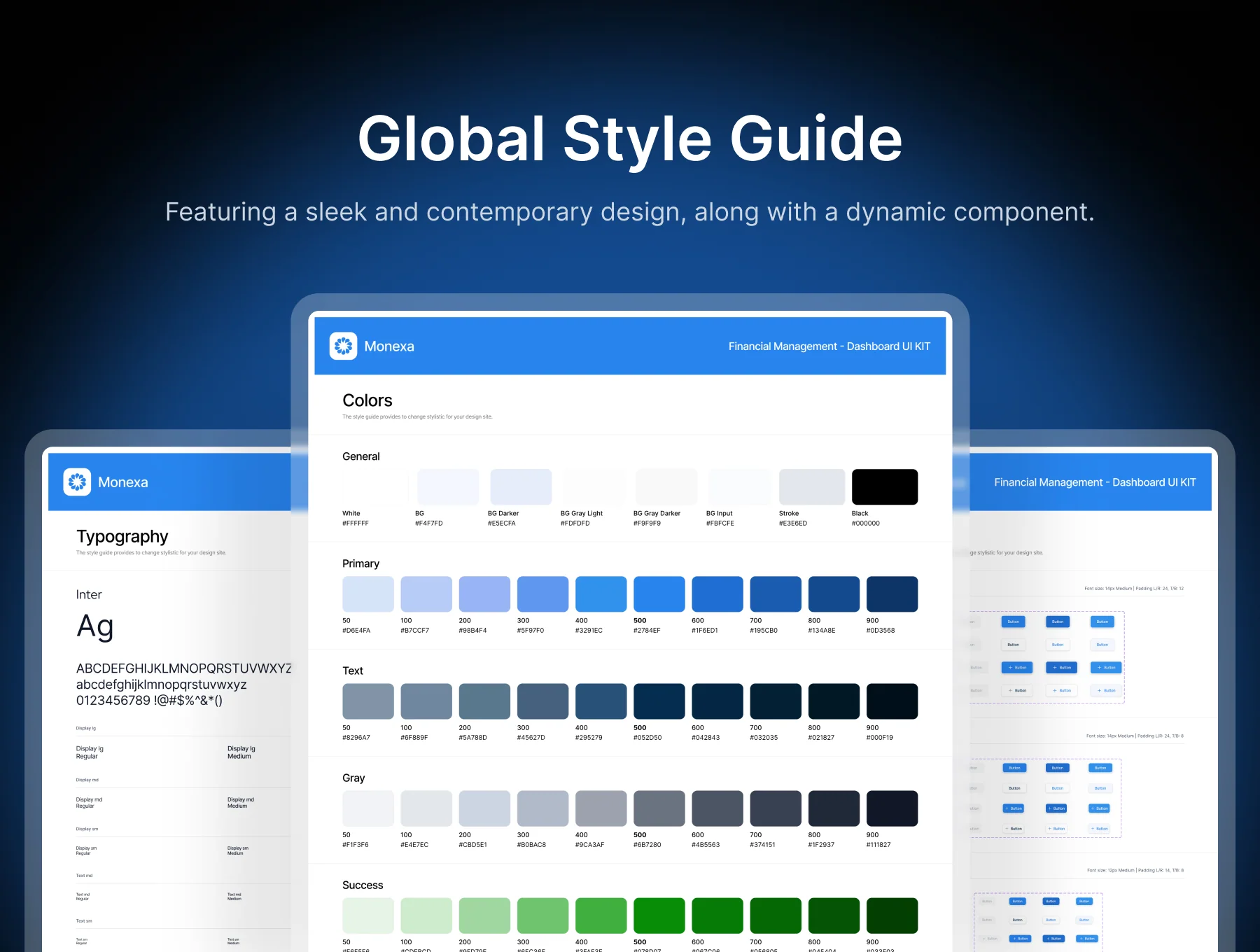Select the Primary 50 swatch #D6E4FA
This screenshot has height=952, width=1260.
(x=368, y=594)
